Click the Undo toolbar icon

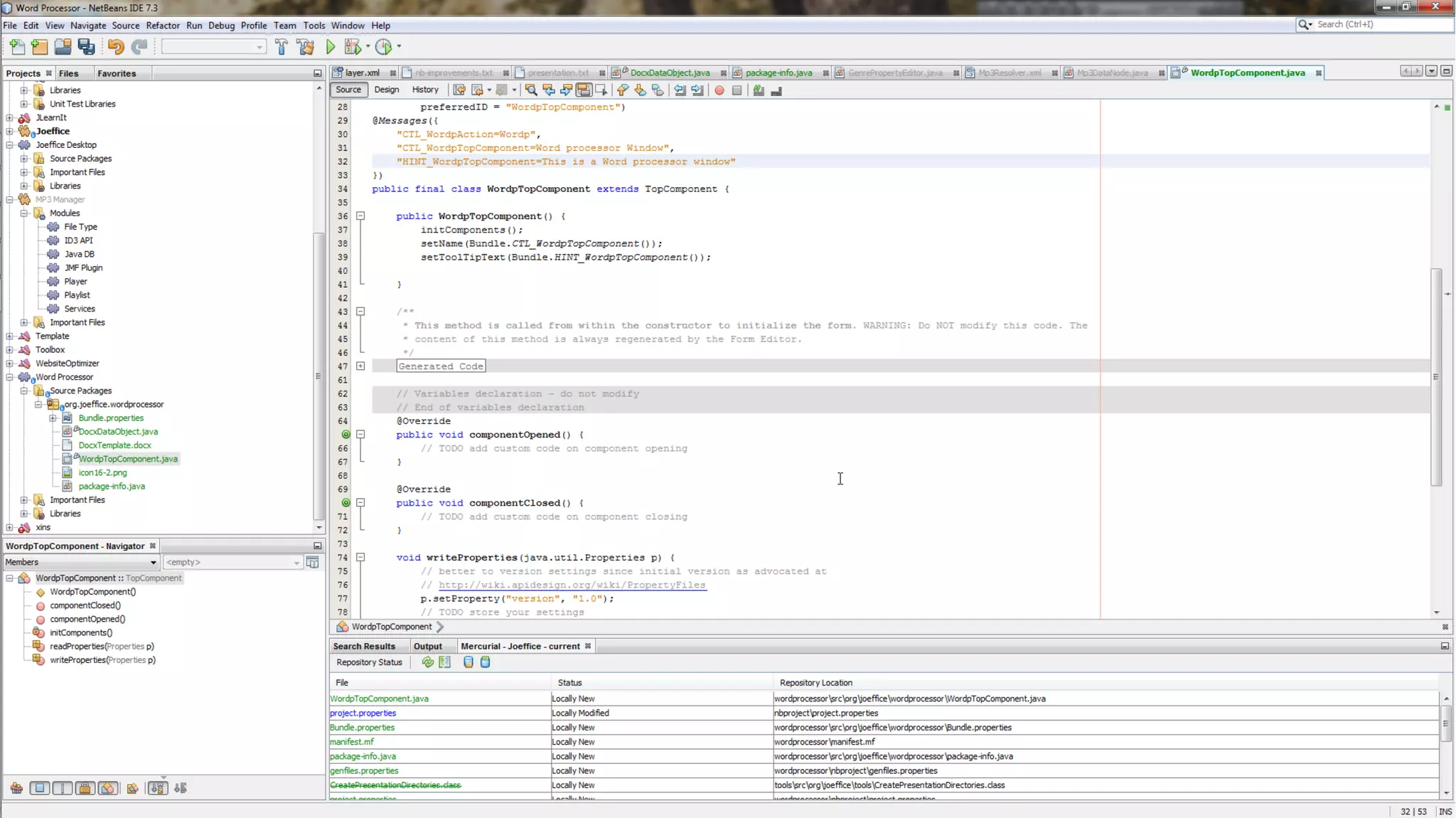tap(116, 47)
